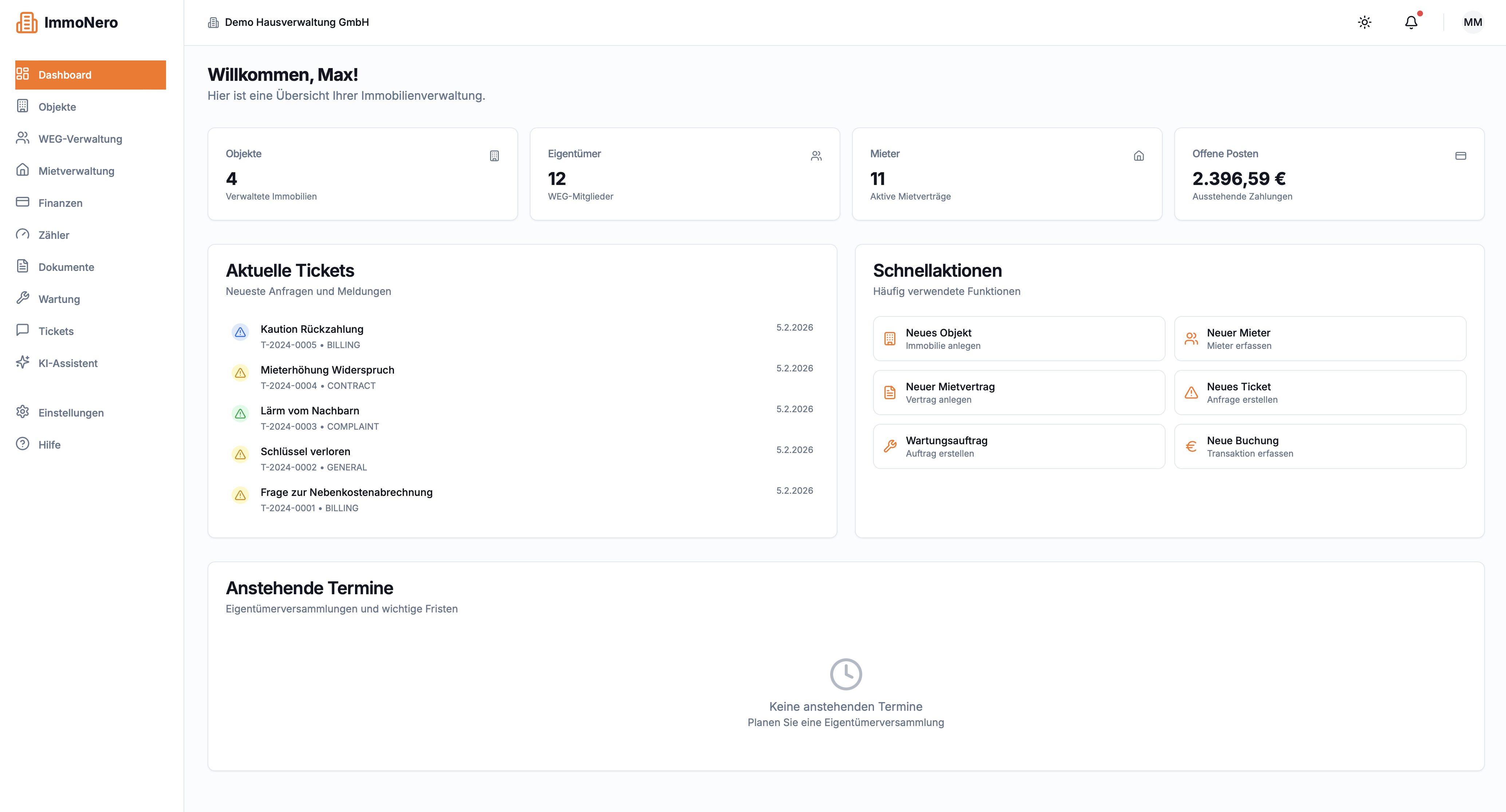Screen dimensions: 1506x812
Task: Open the ticket Frage zur Nebenkostenabrechnung
Action: pos(347,492)
